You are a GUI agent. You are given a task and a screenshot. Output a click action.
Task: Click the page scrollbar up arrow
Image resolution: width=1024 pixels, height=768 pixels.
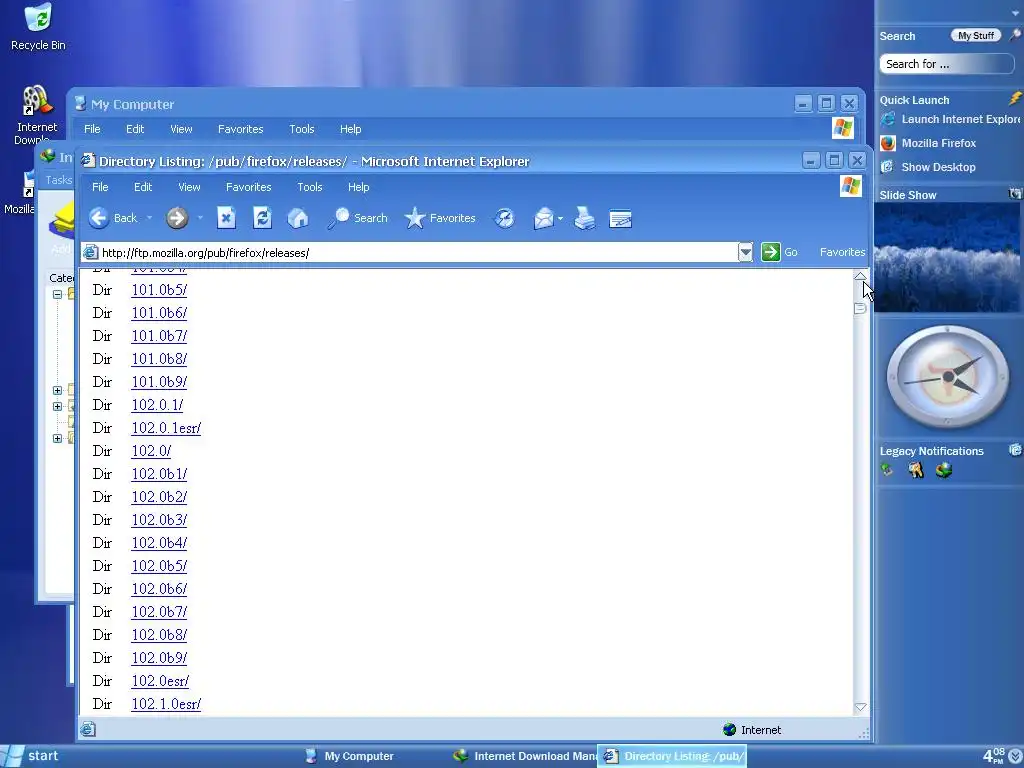[860, 276]
